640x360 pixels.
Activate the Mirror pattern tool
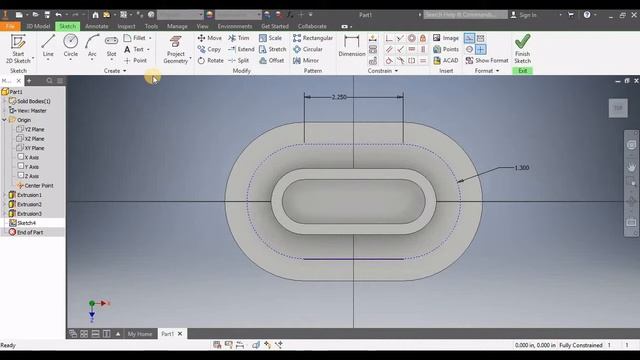pyautogui.click(x=306, y=60)
